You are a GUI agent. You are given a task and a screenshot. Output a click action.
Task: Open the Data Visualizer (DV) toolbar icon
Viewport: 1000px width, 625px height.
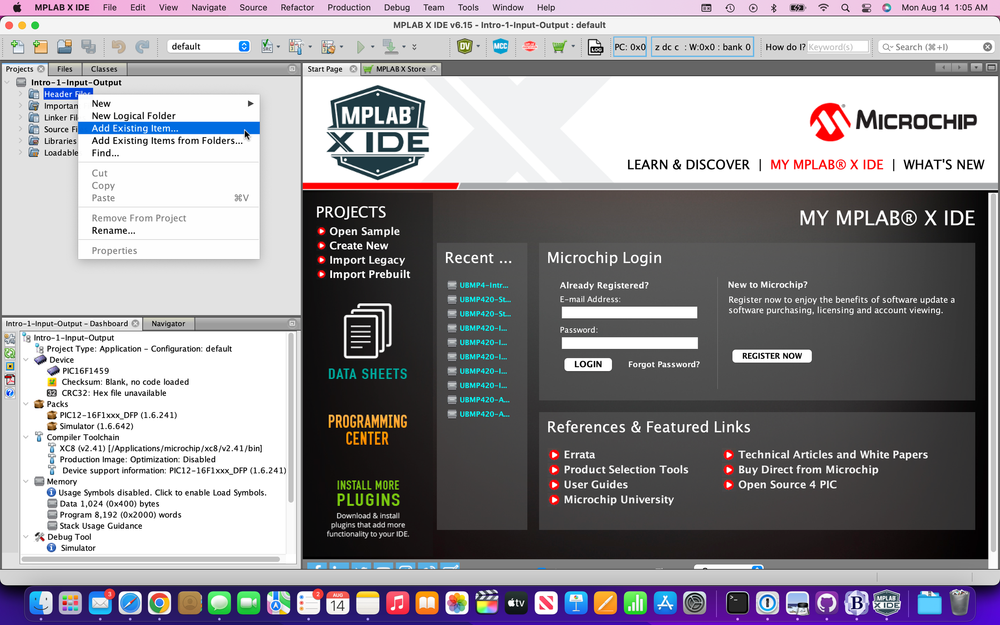pos(464,46)
